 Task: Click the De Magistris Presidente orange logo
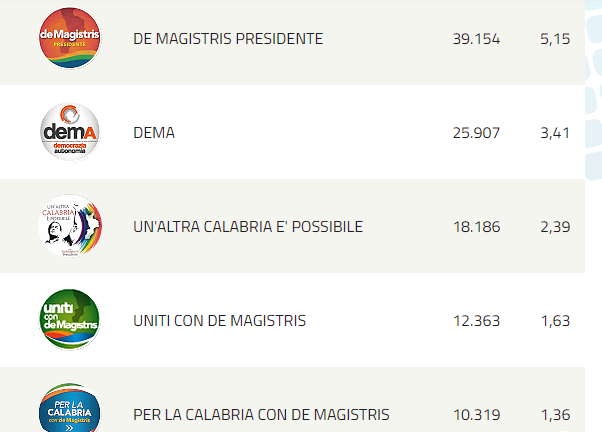tap(69, 38)
